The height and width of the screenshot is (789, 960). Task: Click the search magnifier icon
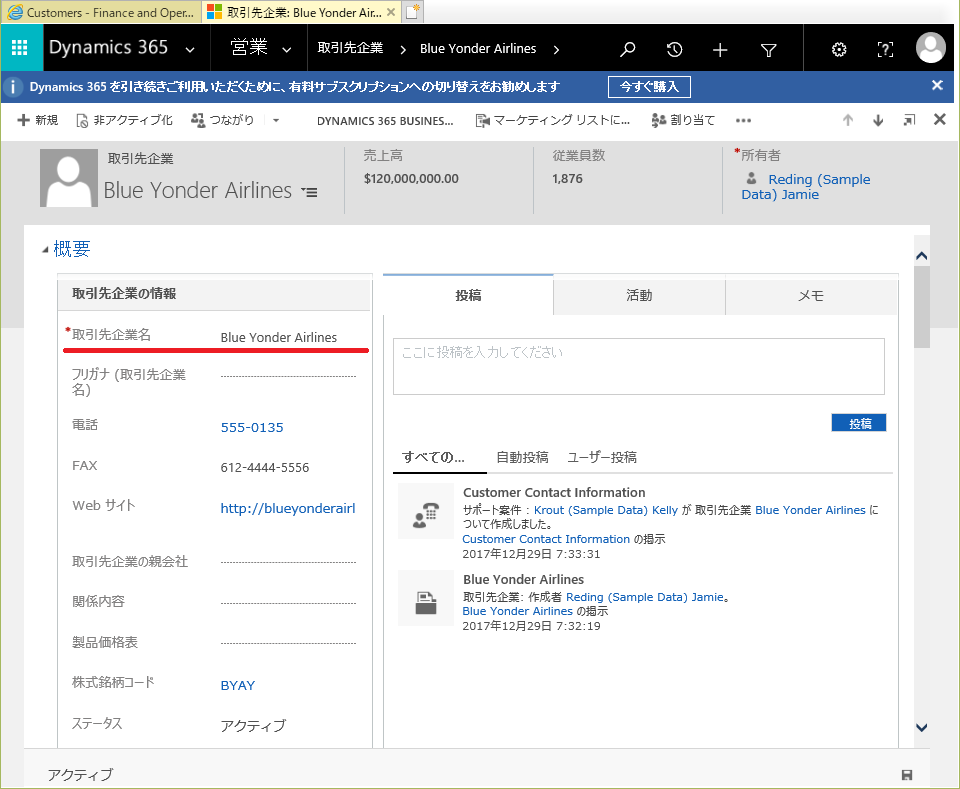pyautogui.click(x=628, y=49)
